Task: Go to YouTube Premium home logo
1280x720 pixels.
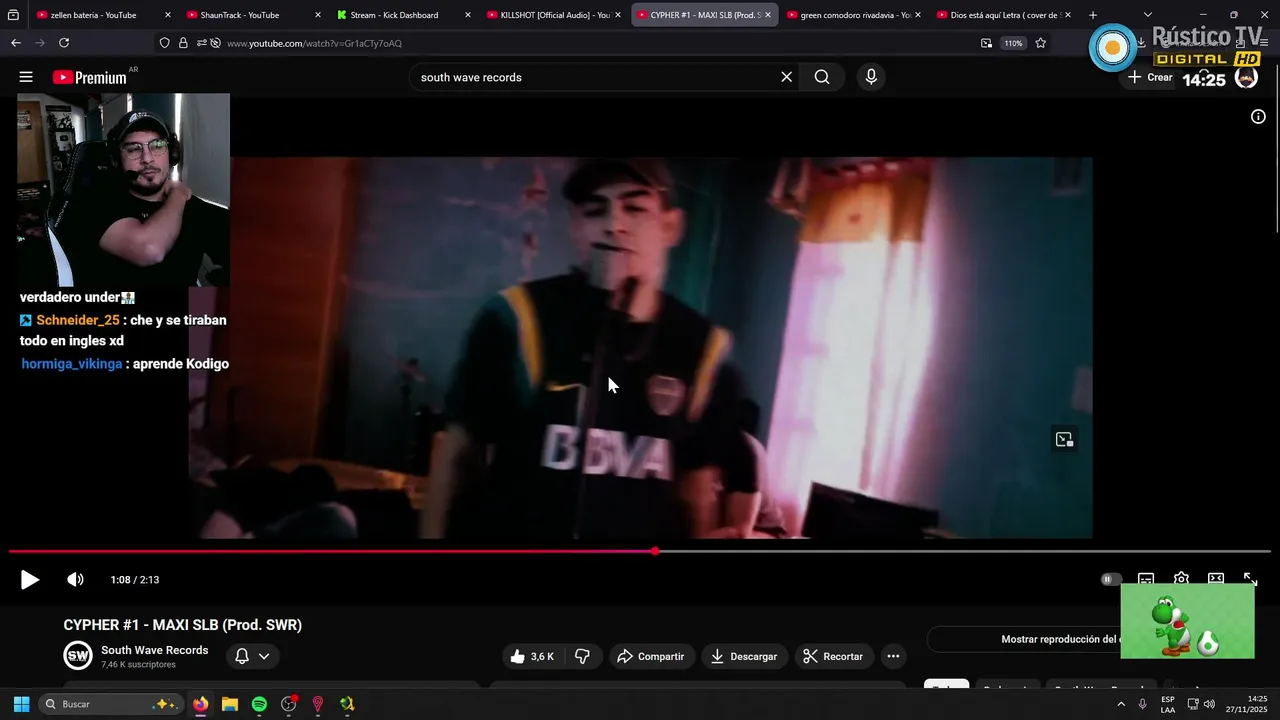Action: pos(90,77)
